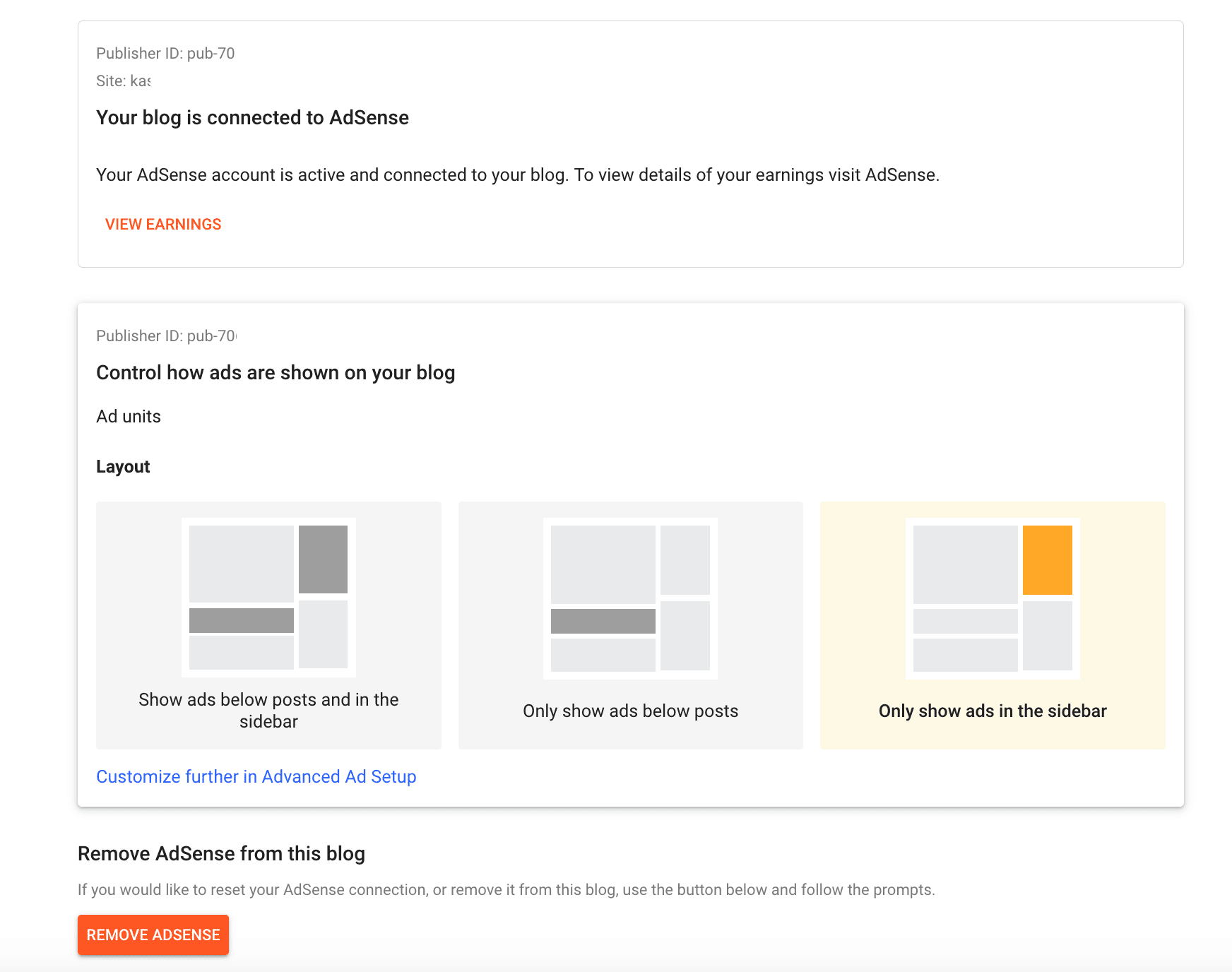Click the Control how ads are shown heading
This screenshot has width=1232, height=972.
(x=276, y=372)
